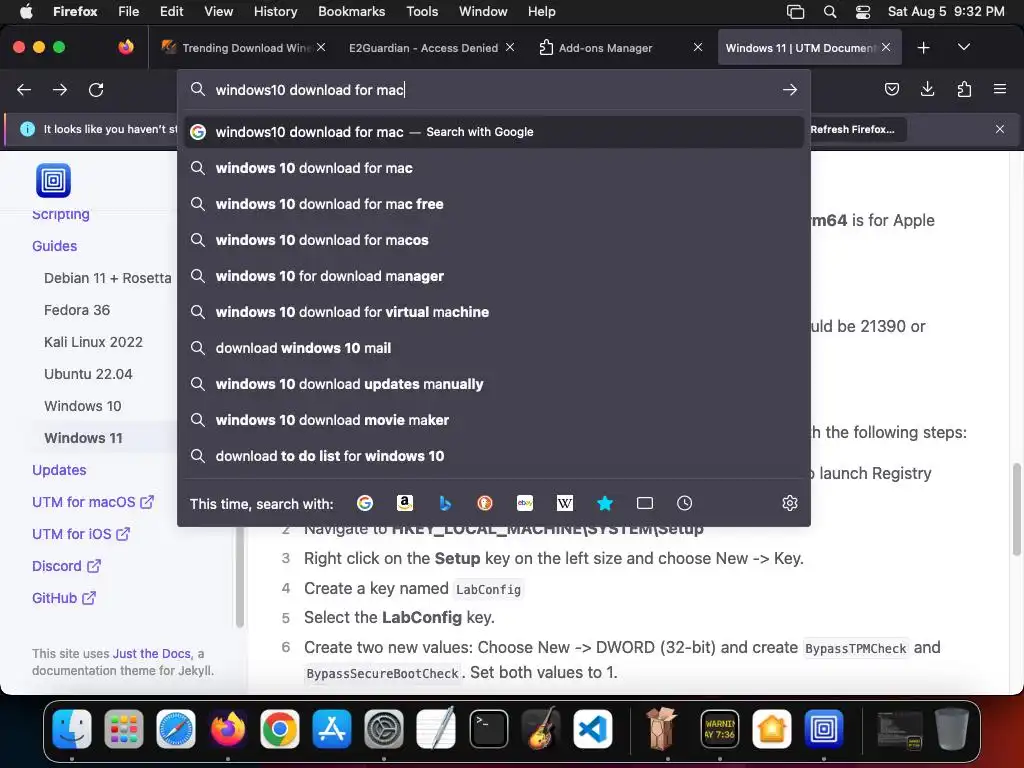Click the Firefox View icon in tab bar
The image size is (1024, 768).
126,47
